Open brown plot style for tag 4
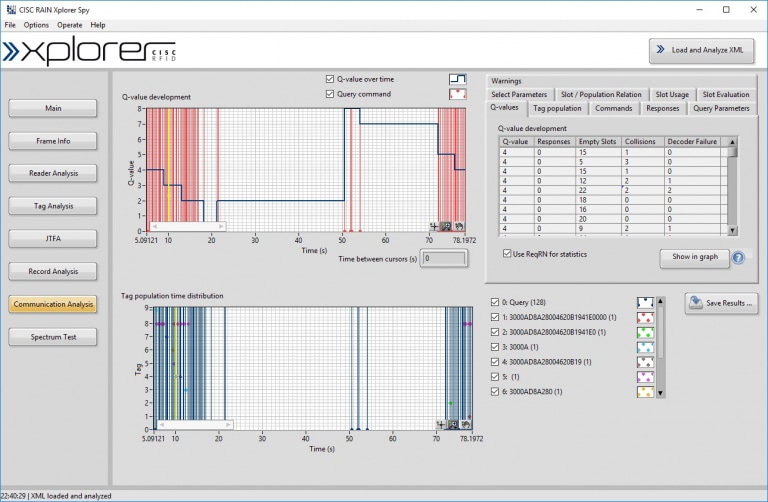Image resolution: width=768 pixels, height=502 pixels. (x=645, y=362)
